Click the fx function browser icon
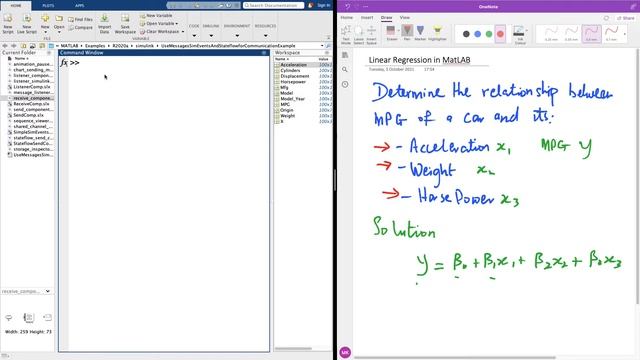This screenshot has height=360, width=640. (64, 63)
